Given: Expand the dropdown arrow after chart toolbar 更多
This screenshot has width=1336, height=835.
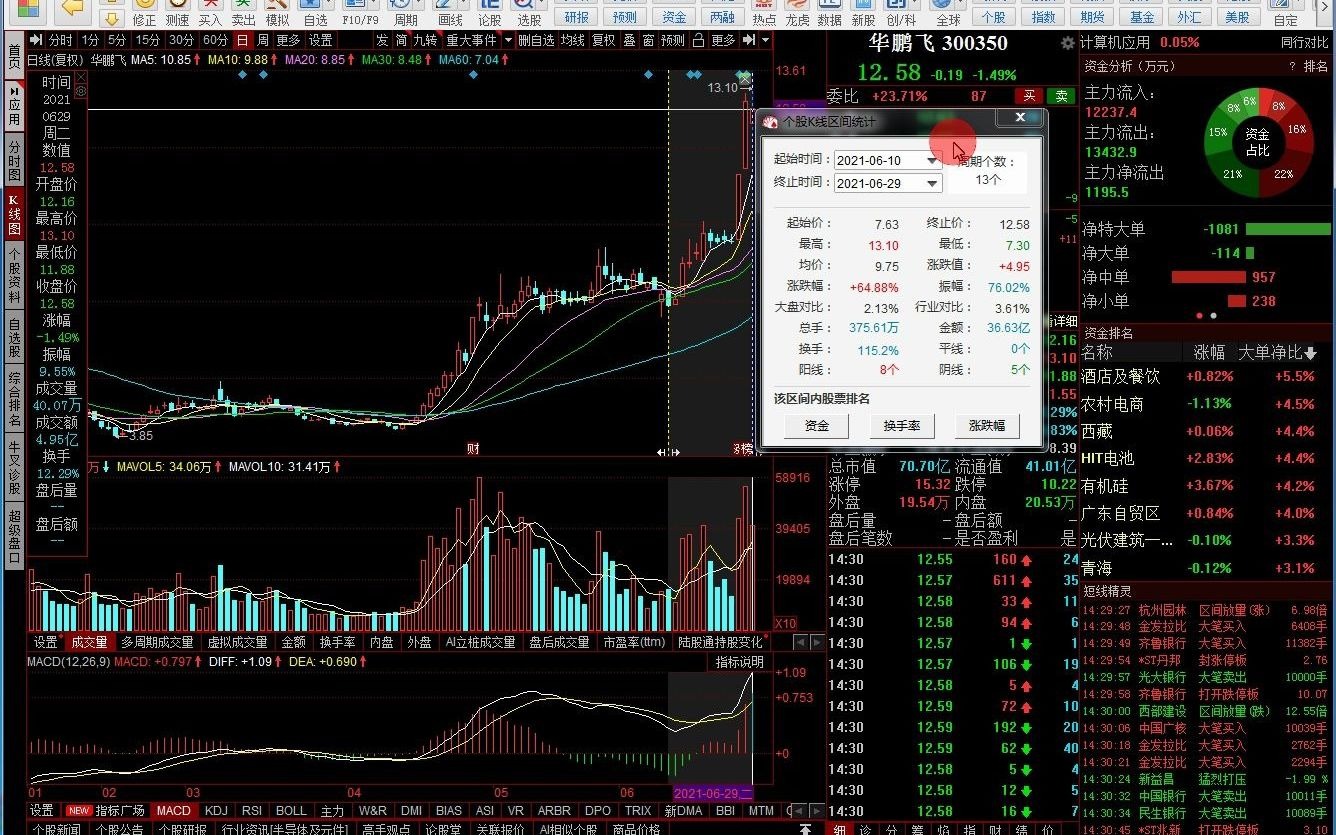Looking at the screenshot, I should (766, 40).
